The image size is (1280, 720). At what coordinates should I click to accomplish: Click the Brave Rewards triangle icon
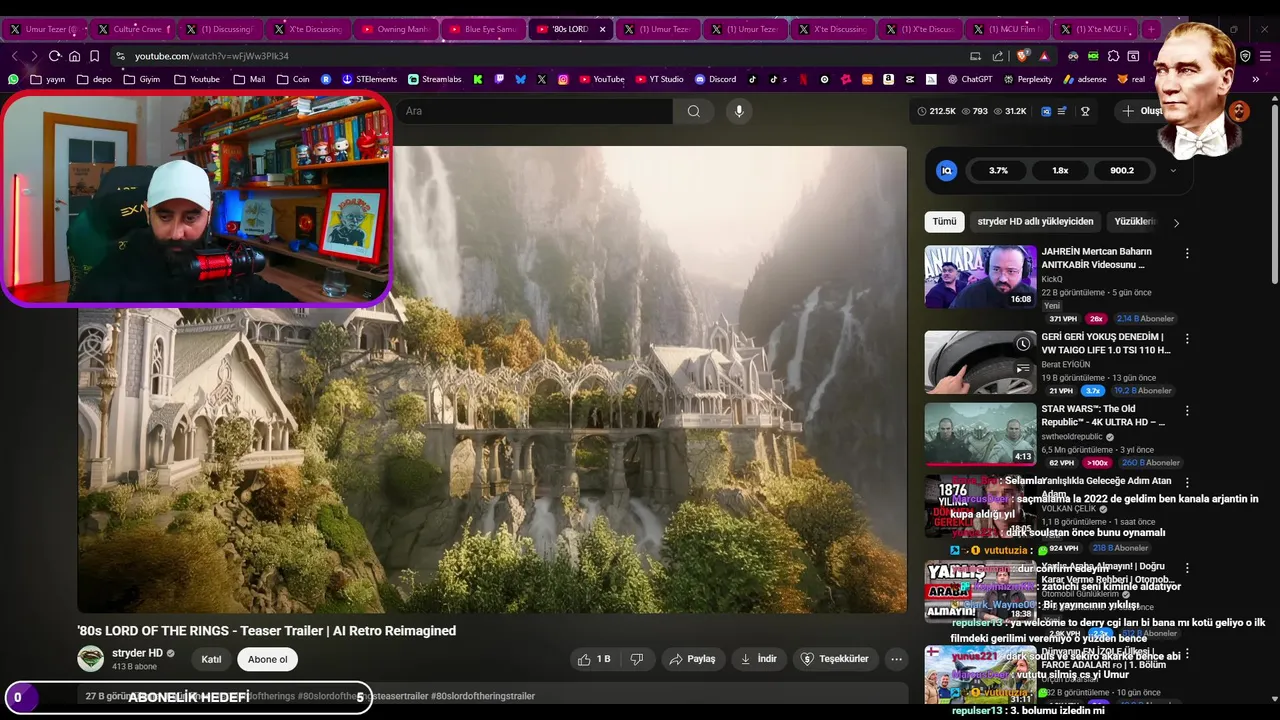coord(1044,56)
